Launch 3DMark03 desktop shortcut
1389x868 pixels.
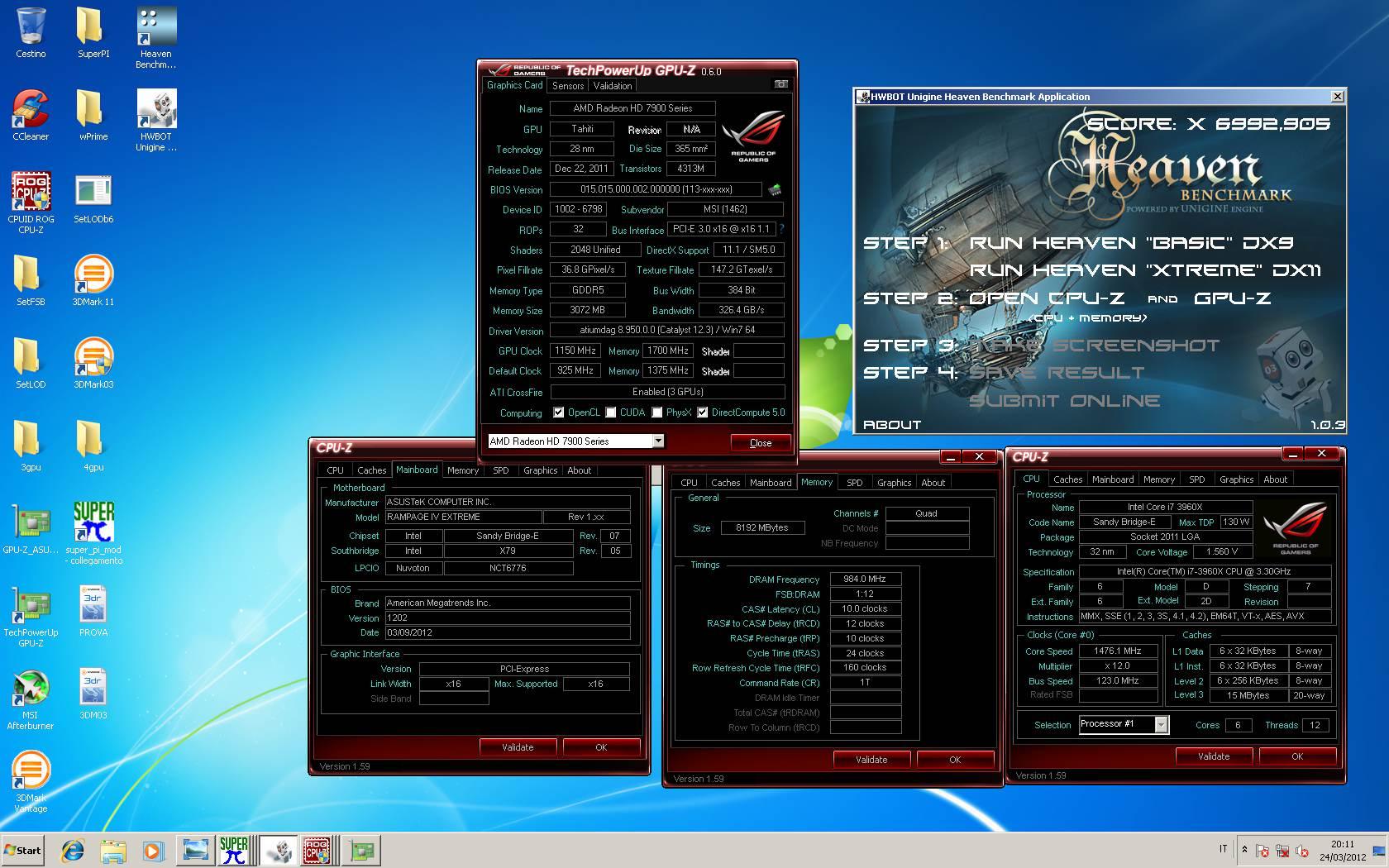(93, 364)
